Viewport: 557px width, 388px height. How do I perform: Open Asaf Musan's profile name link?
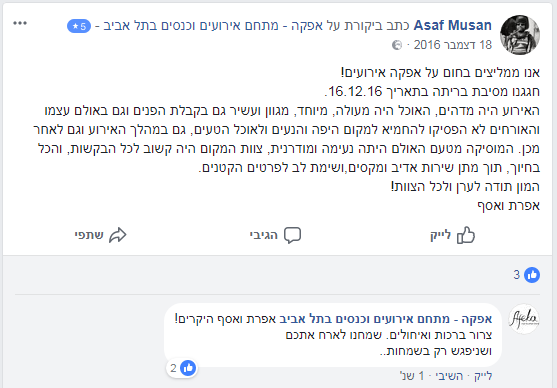pos(453,26)
